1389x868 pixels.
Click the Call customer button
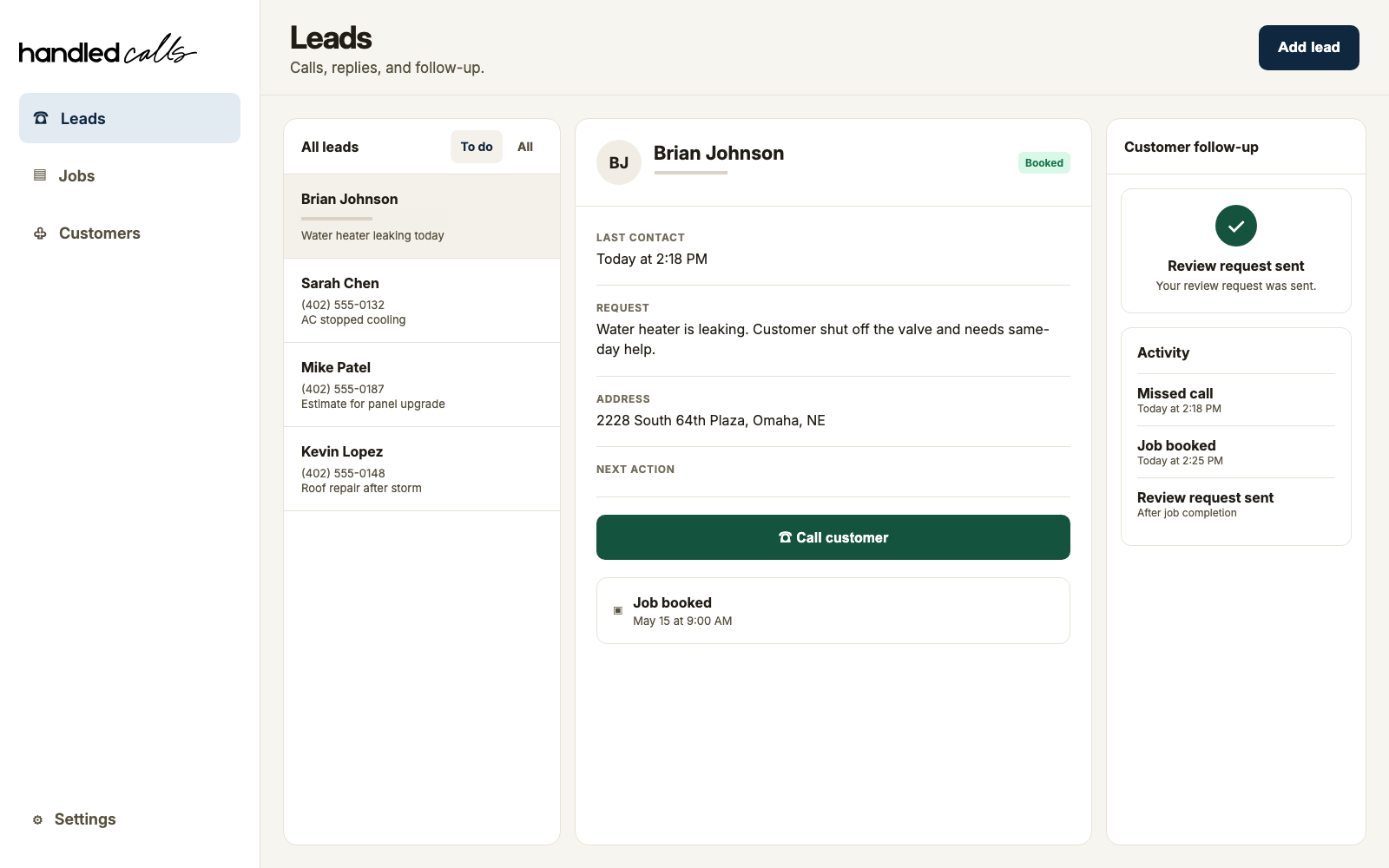833,537
